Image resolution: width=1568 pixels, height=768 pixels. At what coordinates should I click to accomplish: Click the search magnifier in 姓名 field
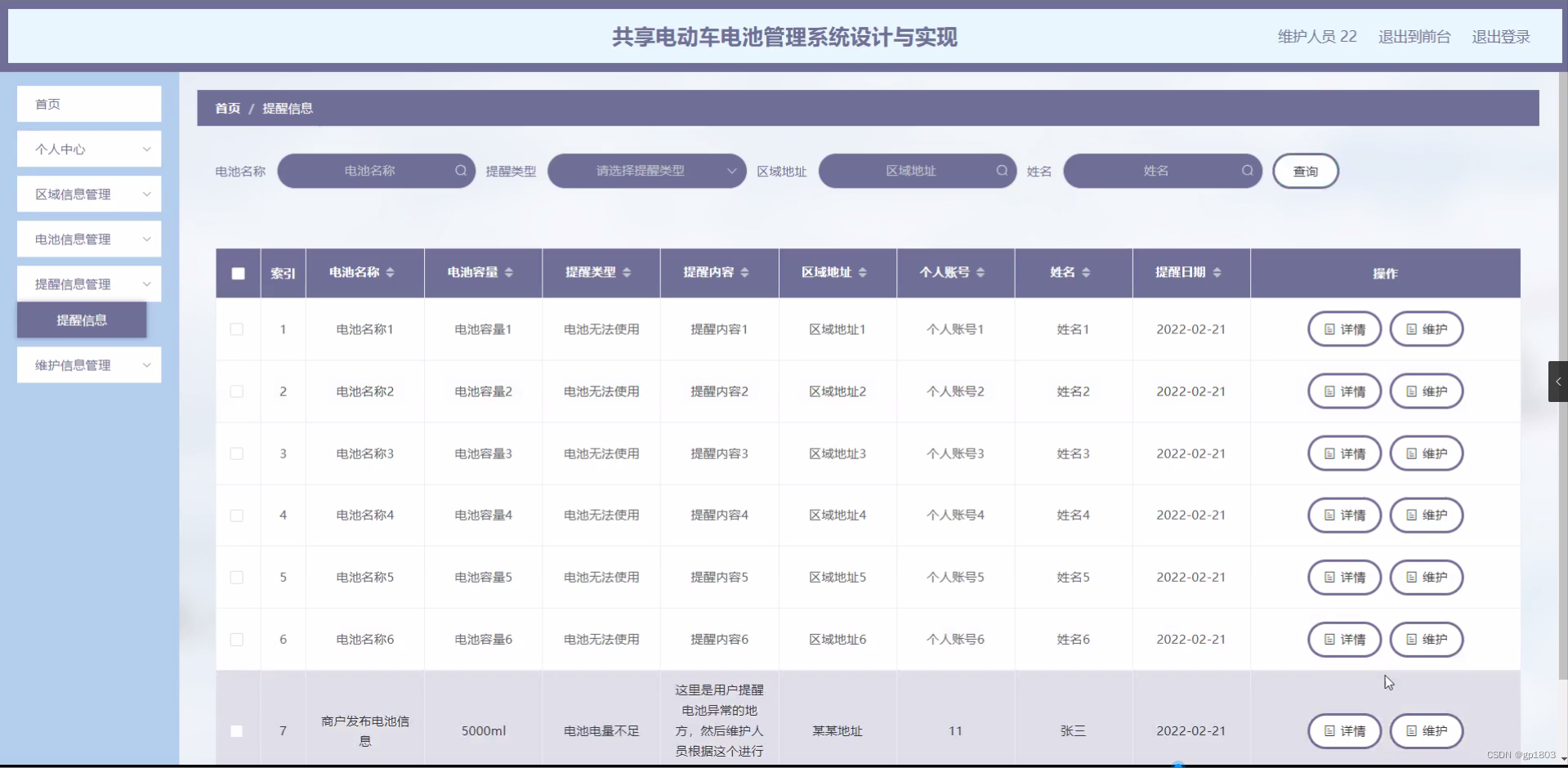coord(1249,171)
